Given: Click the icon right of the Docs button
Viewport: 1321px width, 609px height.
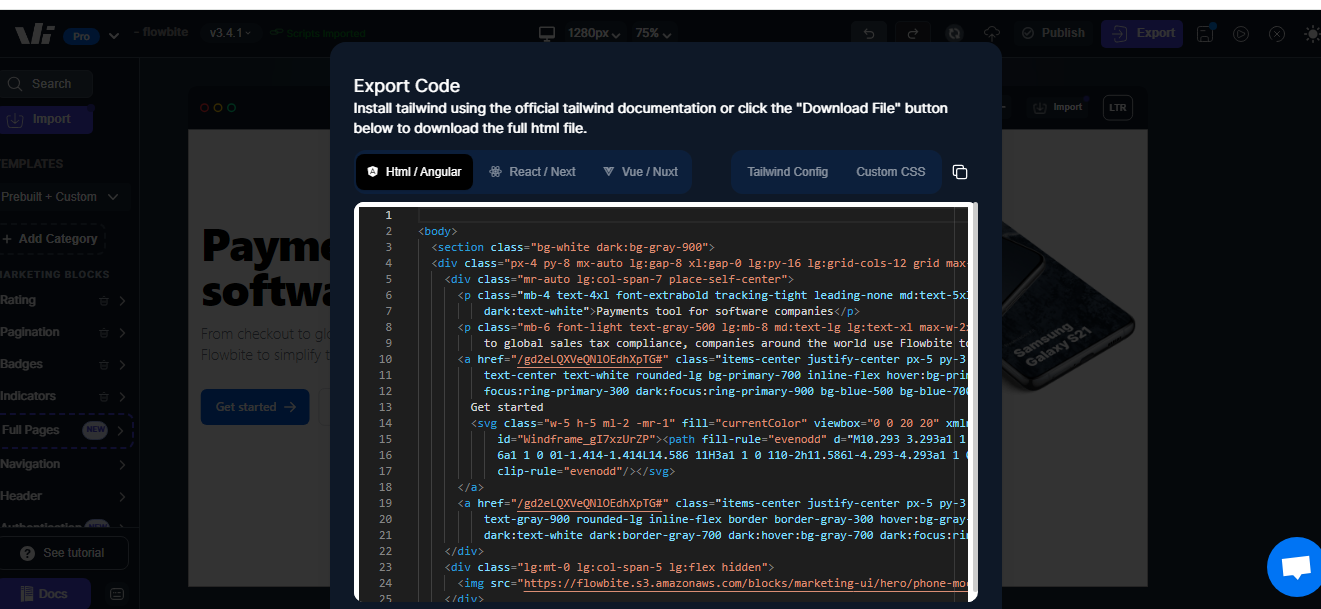Looking at the screenshot, I should [117, 594].
